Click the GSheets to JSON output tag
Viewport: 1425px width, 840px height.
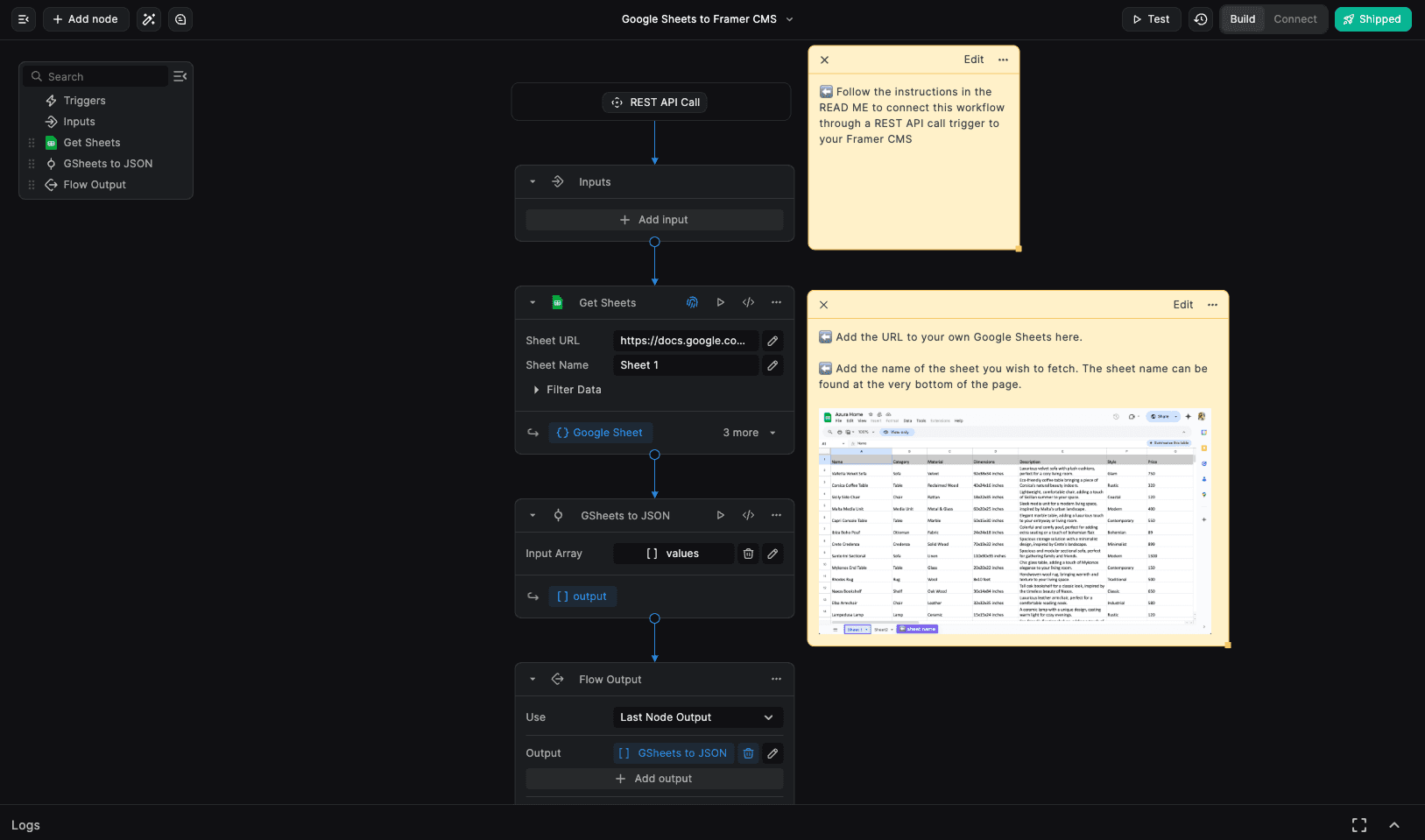(x=674, y=753)
